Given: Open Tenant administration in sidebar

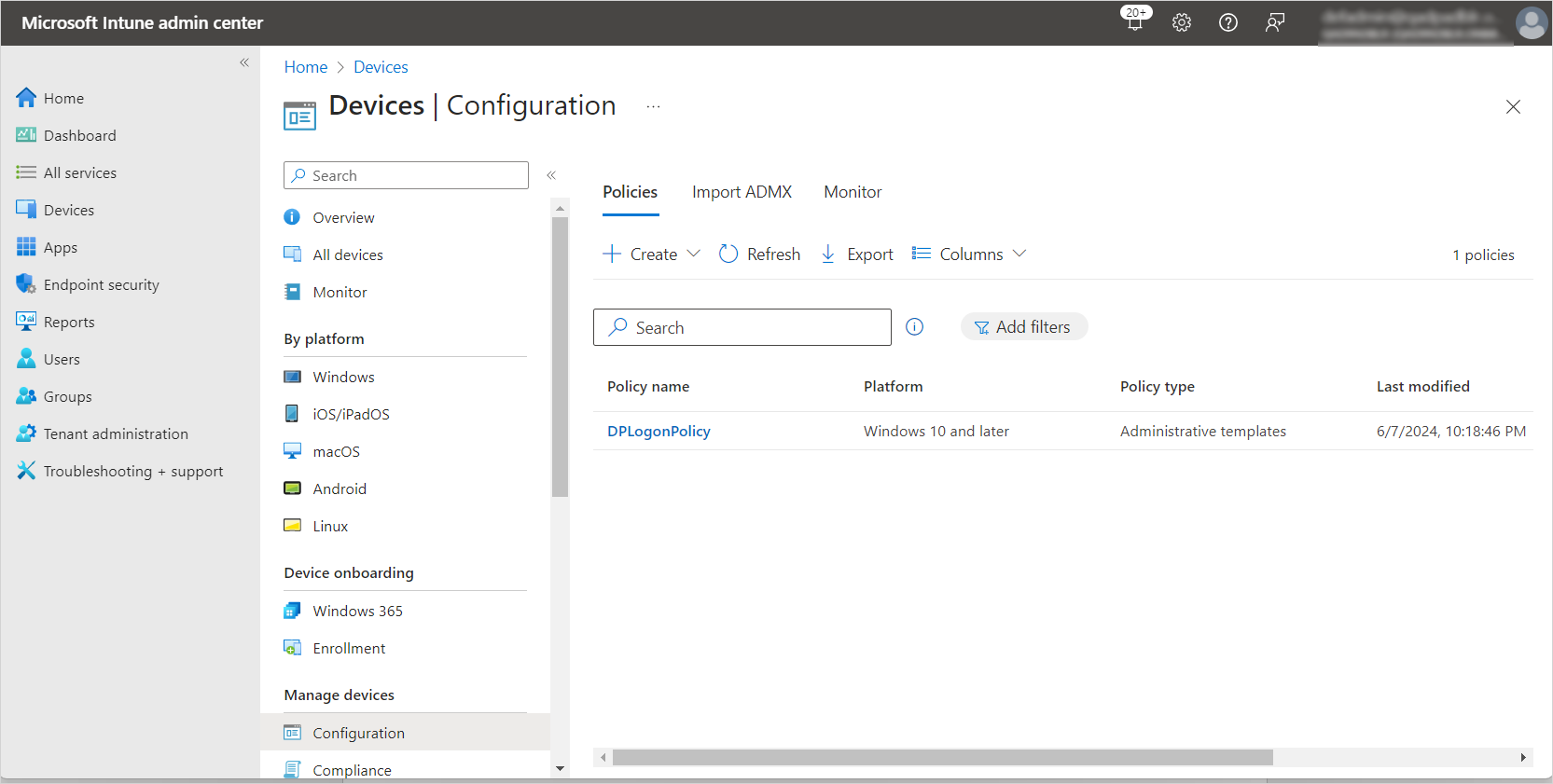Looking at the screenshot, I should pyautogui.click(x=116, y=433).
